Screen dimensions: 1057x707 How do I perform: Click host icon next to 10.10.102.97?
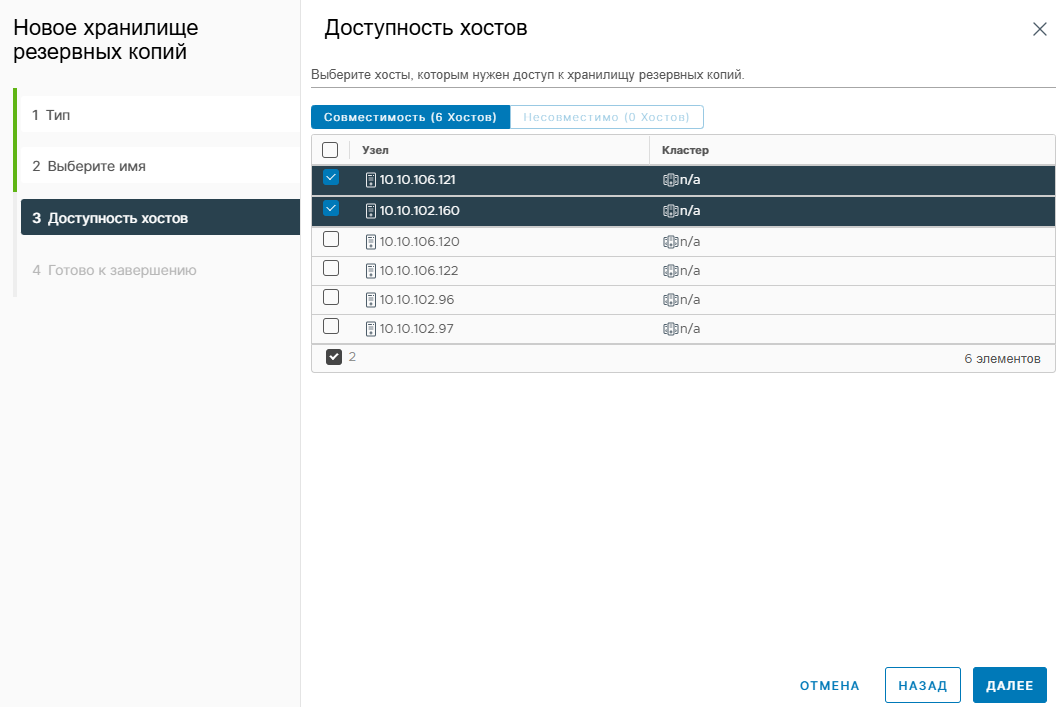(371, 329)
